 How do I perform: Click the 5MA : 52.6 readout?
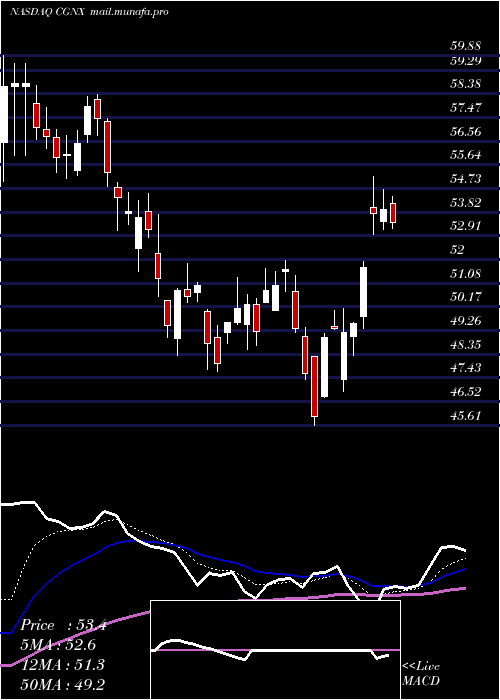click(x=58, y=645)
